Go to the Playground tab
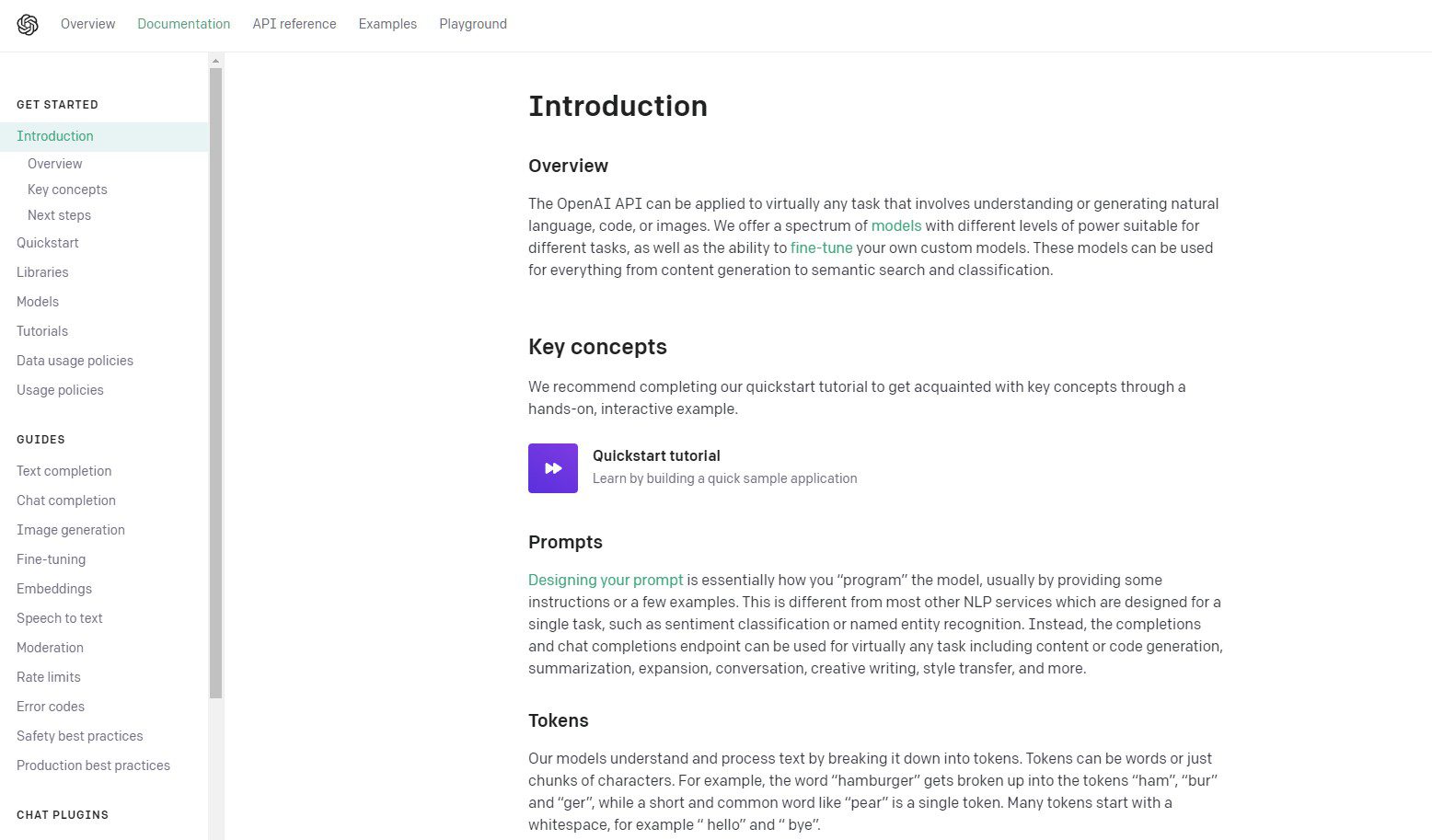Screen dimensions: 1432x840 point(473,24)
